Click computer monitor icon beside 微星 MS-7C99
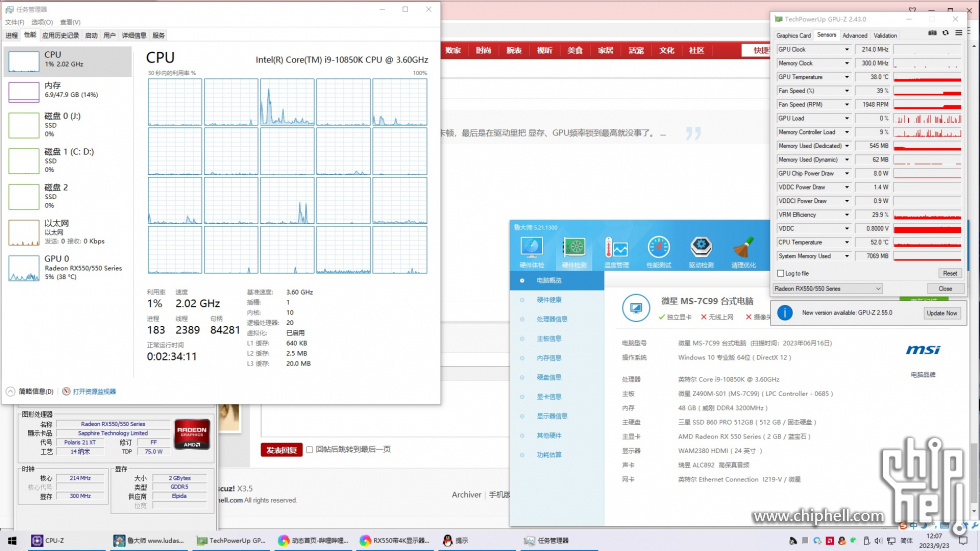 tap(636, 308)
